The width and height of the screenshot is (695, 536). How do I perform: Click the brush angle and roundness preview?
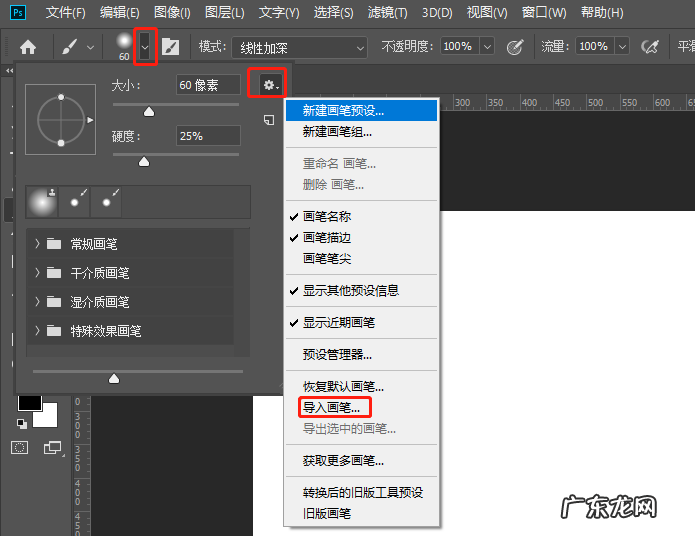pos(61,120)
